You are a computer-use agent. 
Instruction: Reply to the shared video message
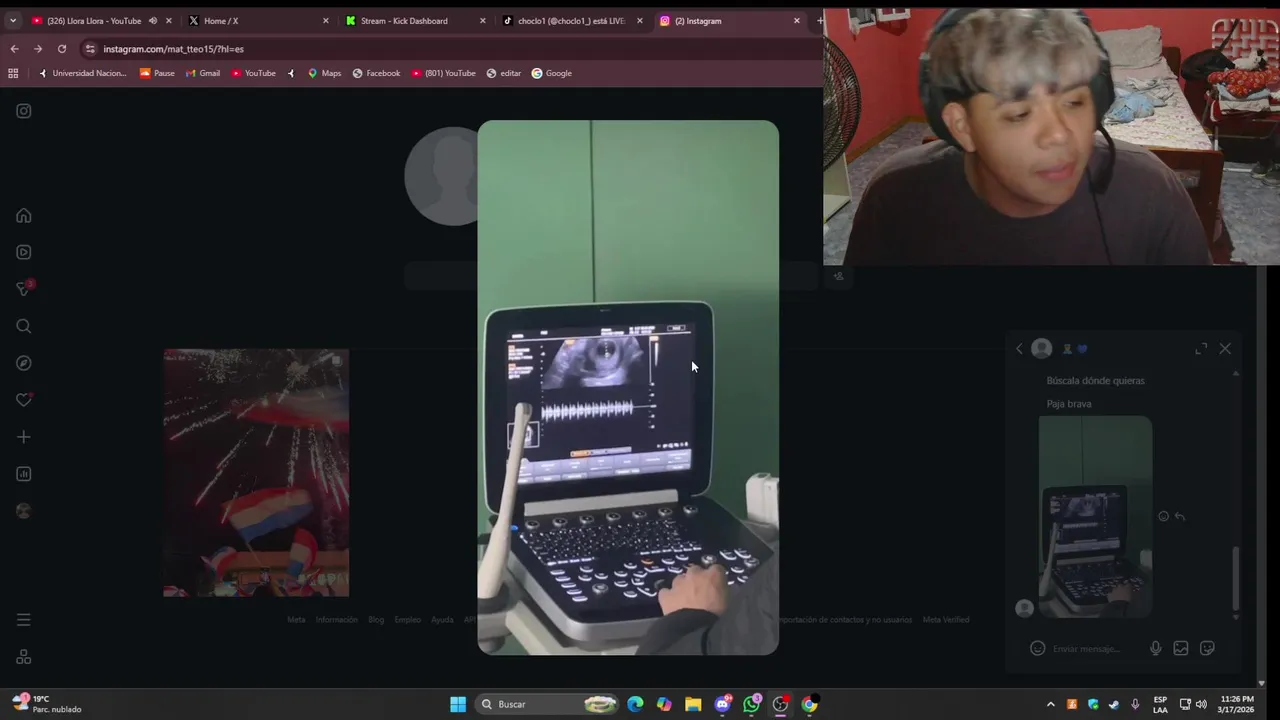(1180, 517)
